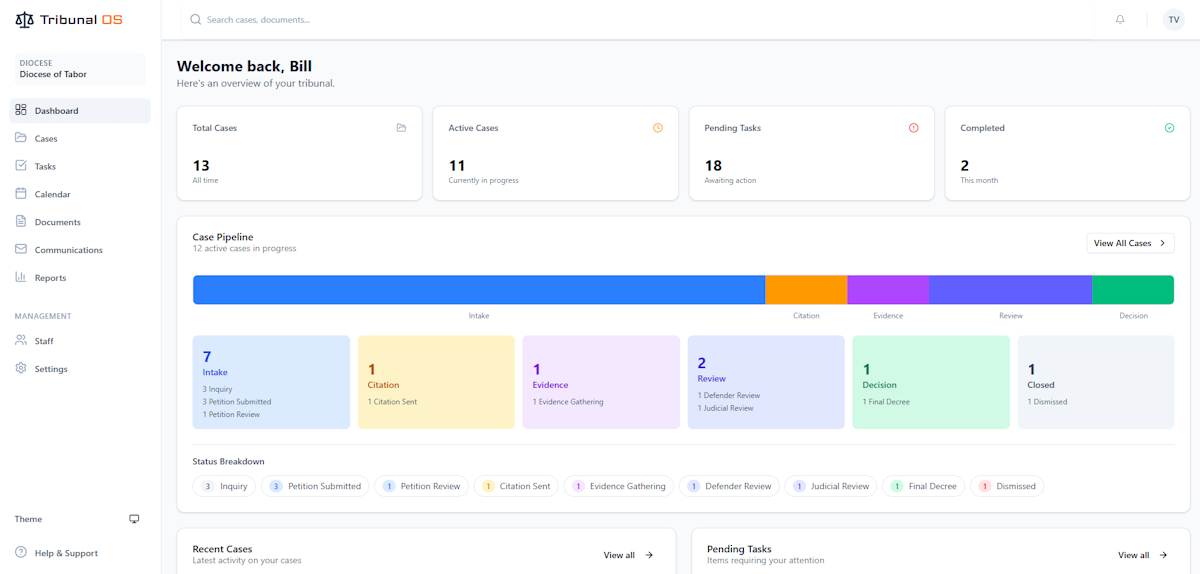Click the Tribunal OS scales logo

coord(24,20)
